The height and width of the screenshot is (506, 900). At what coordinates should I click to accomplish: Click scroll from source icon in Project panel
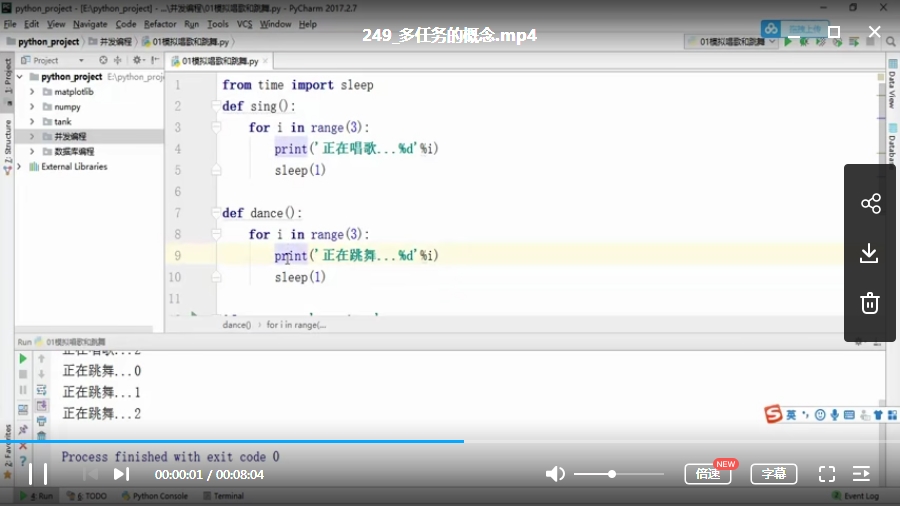(x=103, y=60)
